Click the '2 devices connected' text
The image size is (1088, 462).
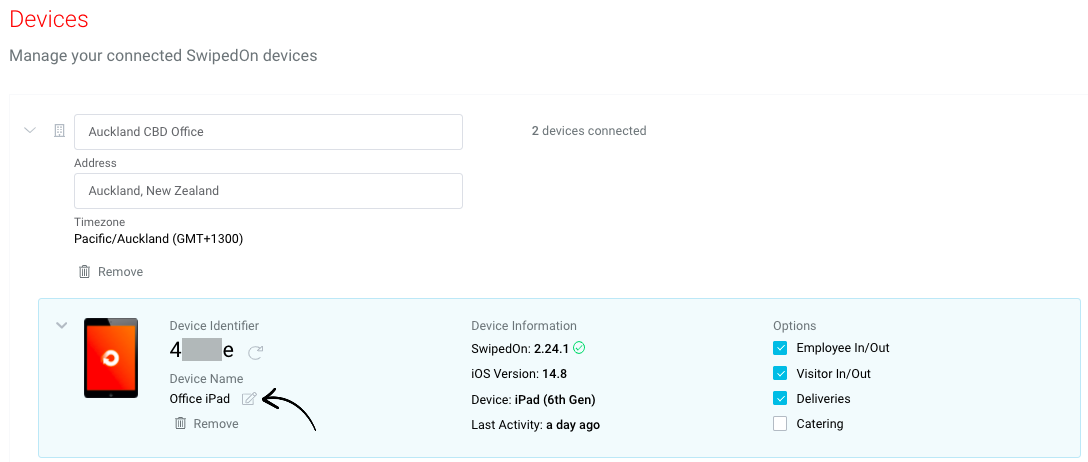589,130
